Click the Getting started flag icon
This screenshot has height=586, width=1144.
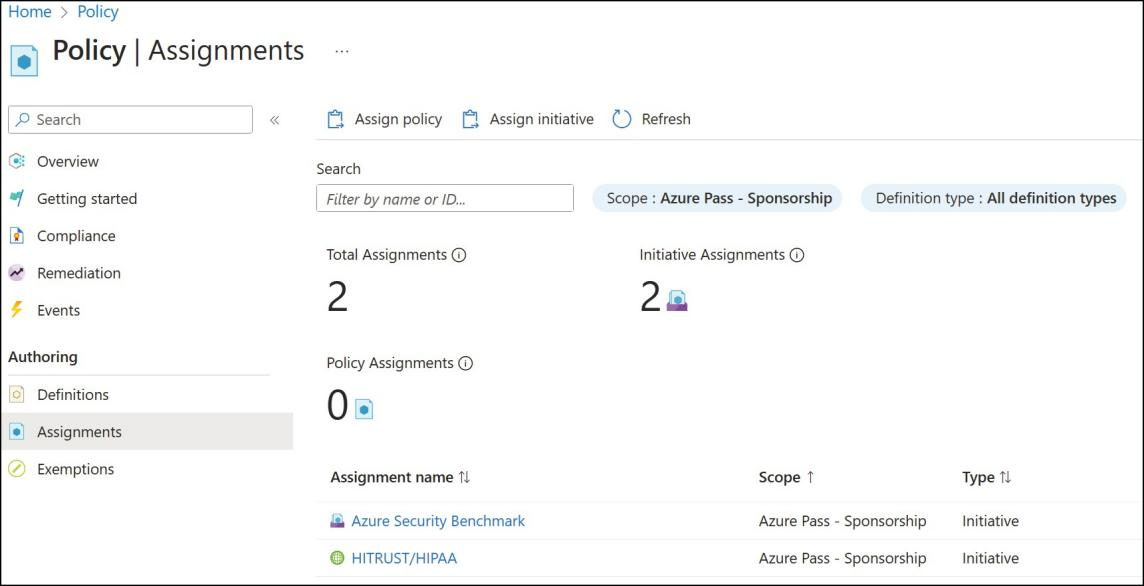point(17,198)
